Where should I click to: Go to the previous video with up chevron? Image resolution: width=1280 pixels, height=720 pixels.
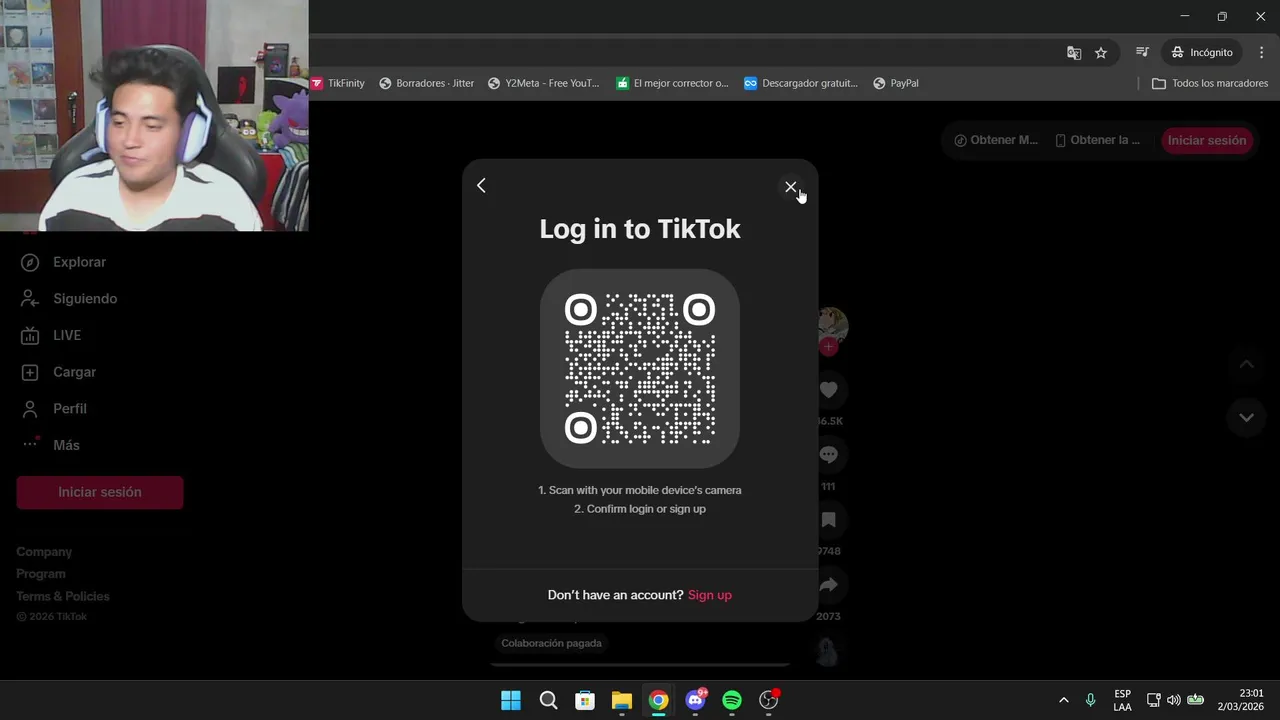pyautogui.click(x=1246, y=365)
